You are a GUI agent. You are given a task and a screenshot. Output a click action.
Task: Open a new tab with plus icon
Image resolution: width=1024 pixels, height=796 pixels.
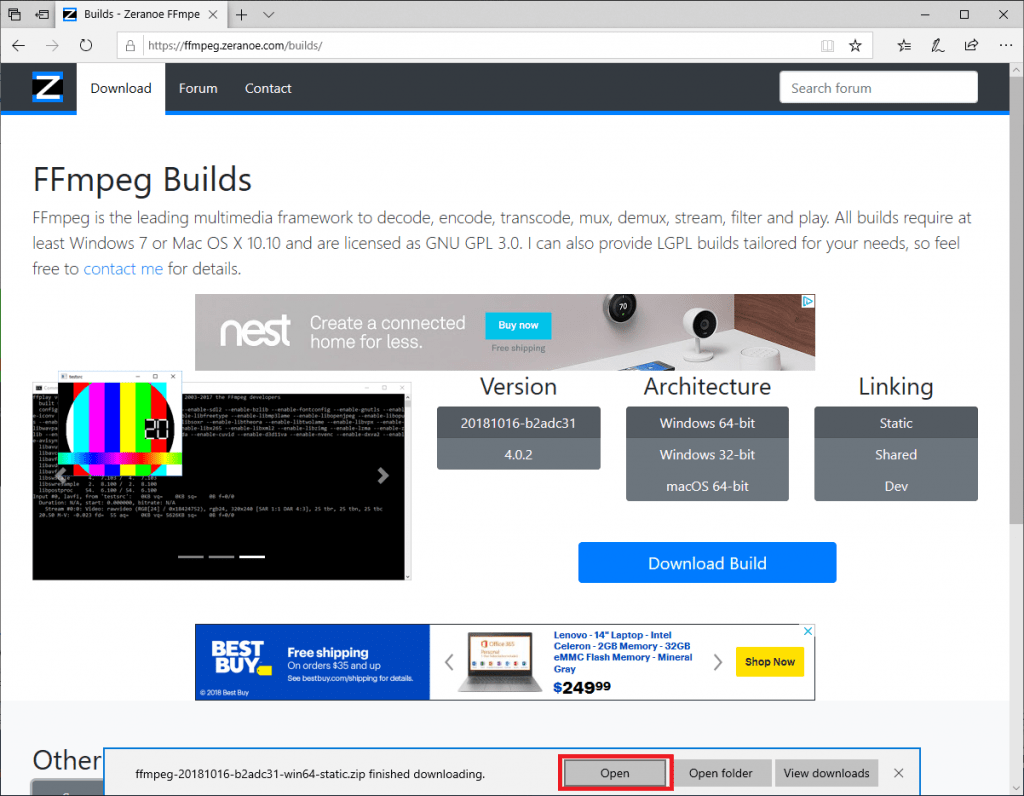242,14
